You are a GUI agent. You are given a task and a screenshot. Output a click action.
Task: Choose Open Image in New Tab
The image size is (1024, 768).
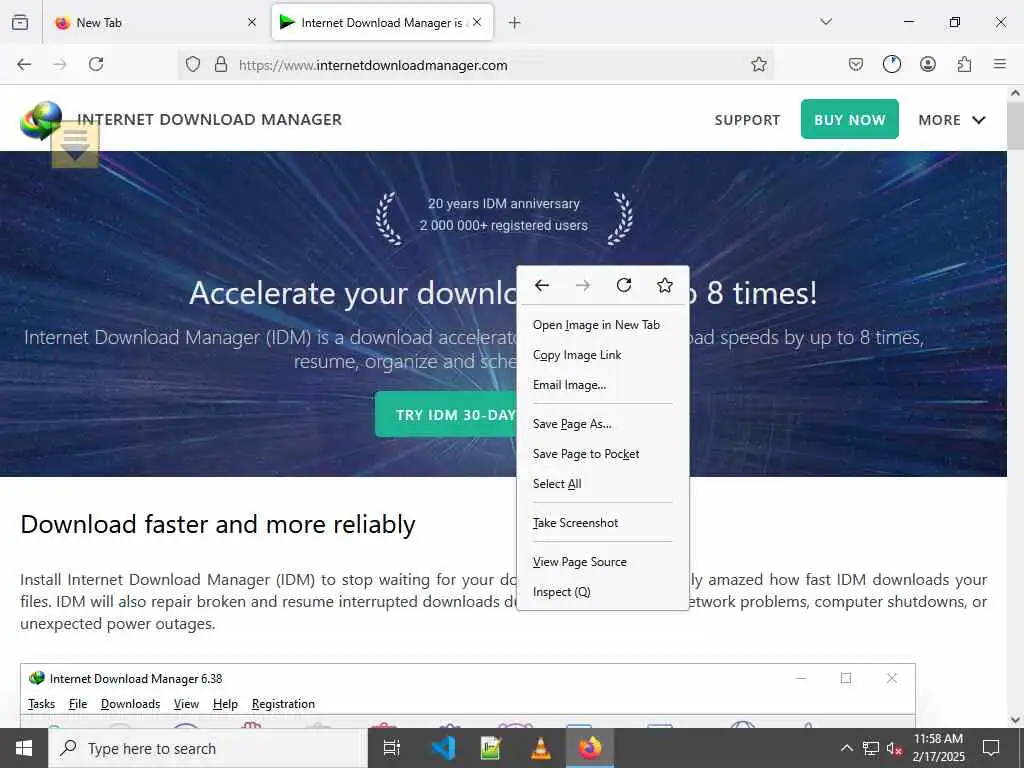pyautogui.click(x=602, y=325)
